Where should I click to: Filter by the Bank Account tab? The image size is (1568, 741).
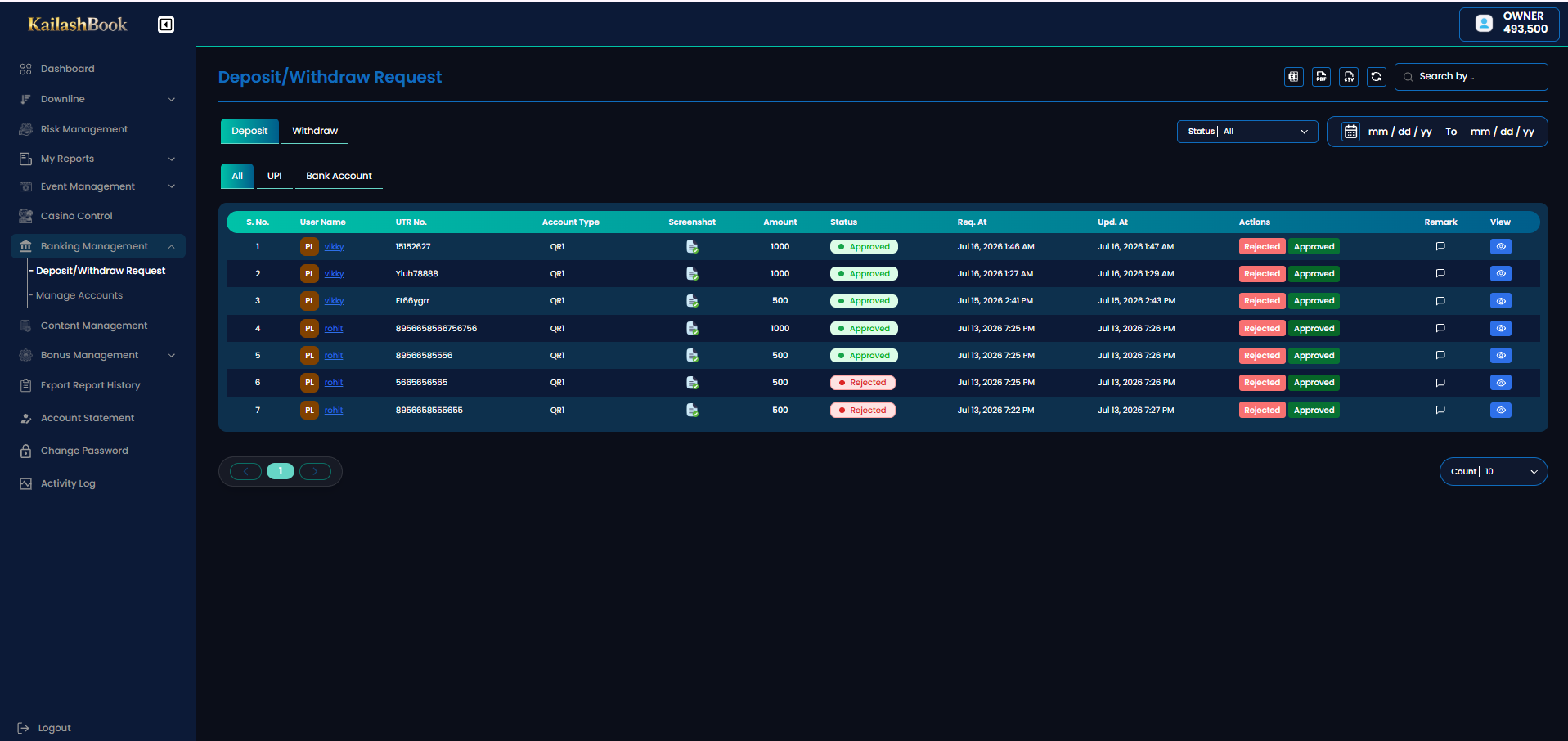click(339, 176)
